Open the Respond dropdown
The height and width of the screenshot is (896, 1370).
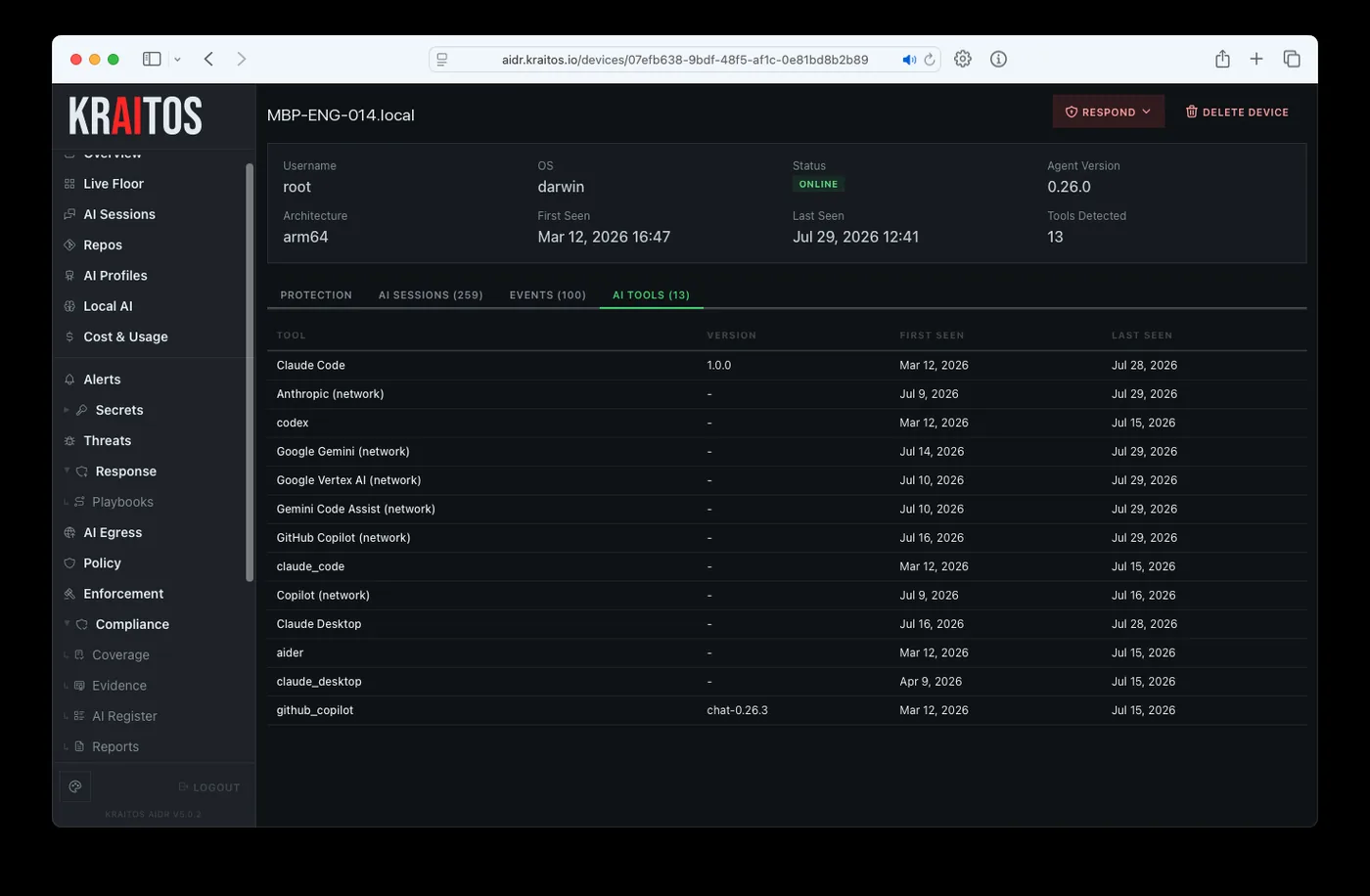click(1108, 112)
